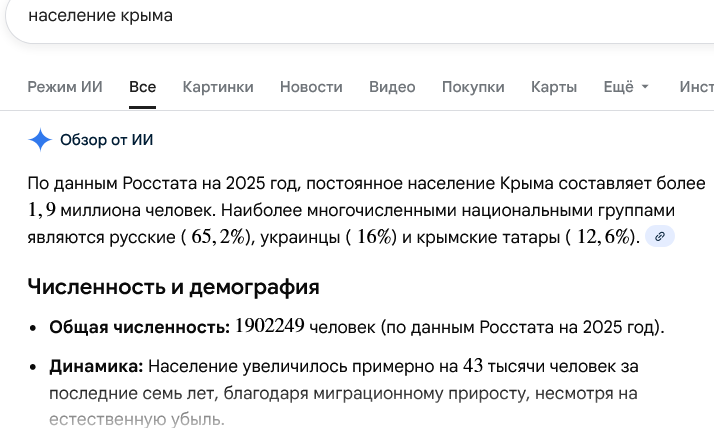The height and width of the screenshot is (428, 714).
Task: Open the Видео tab
Action: 392,87
